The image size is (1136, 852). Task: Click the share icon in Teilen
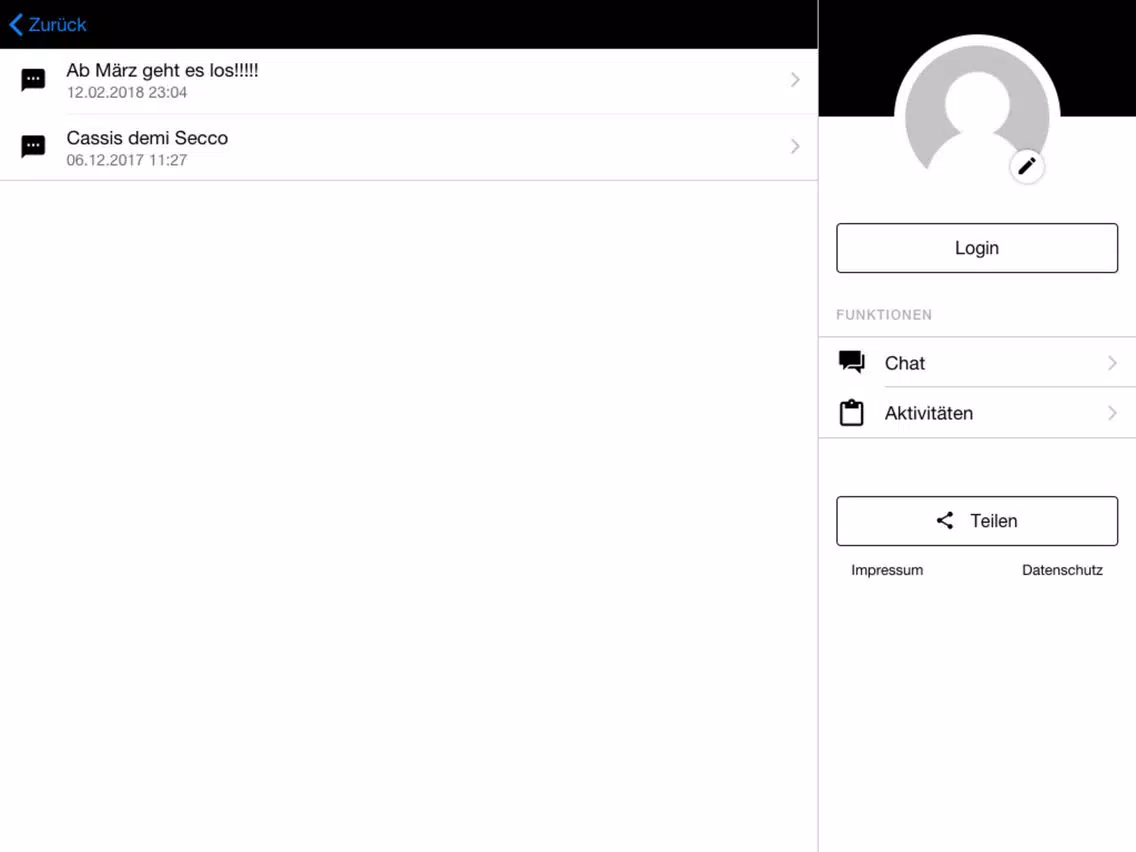(x=945, y=520)
